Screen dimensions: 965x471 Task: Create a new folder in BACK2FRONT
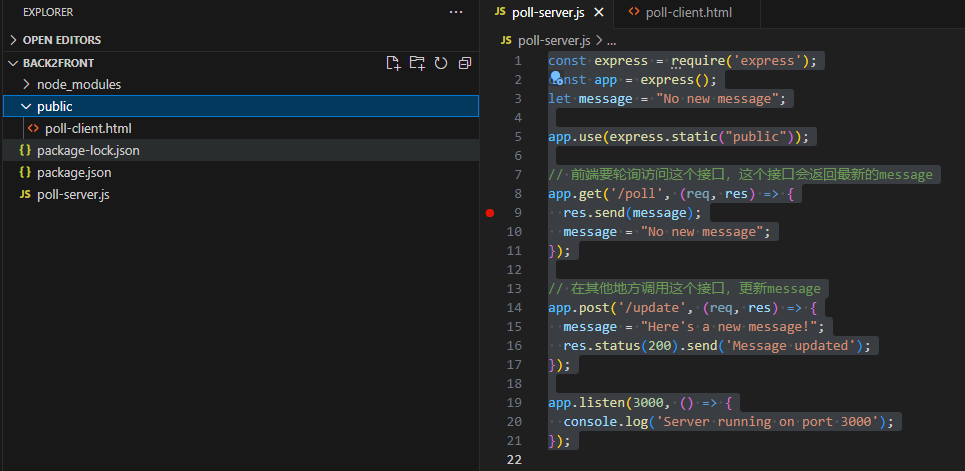point(417,63)
